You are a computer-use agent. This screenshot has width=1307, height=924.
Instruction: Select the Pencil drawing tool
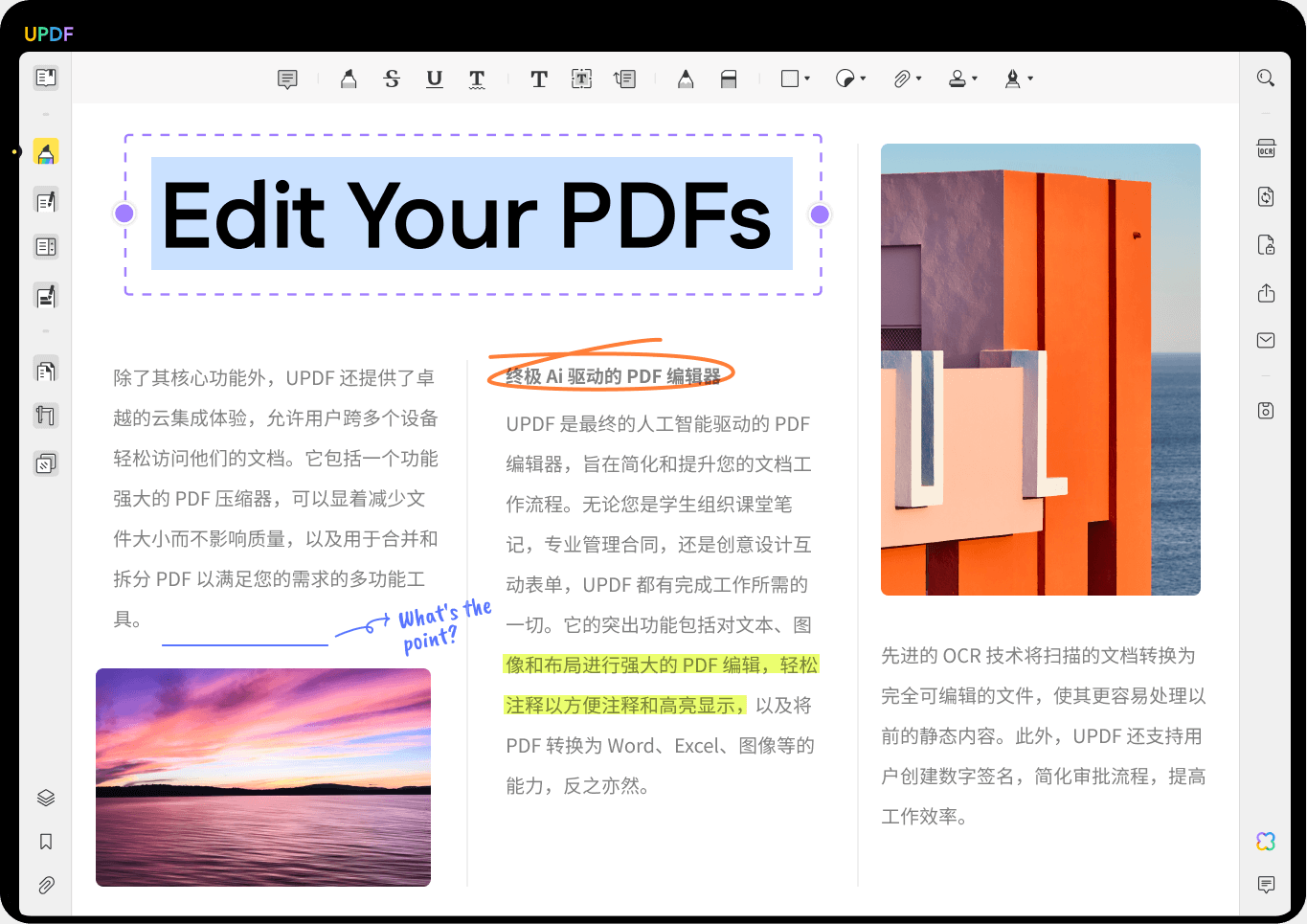tap(686, 79)
